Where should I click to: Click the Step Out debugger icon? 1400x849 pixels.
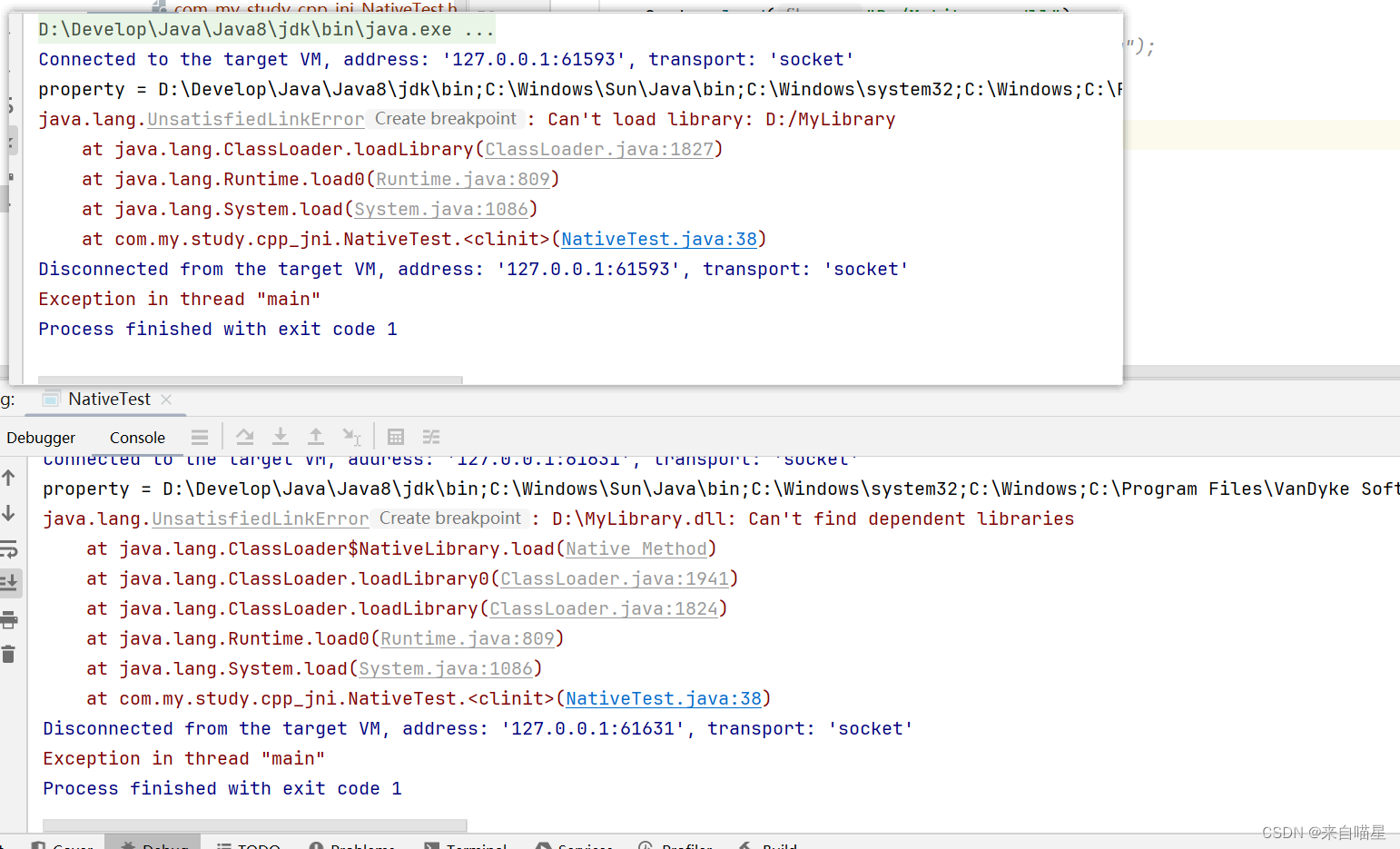tap(316, 437)
